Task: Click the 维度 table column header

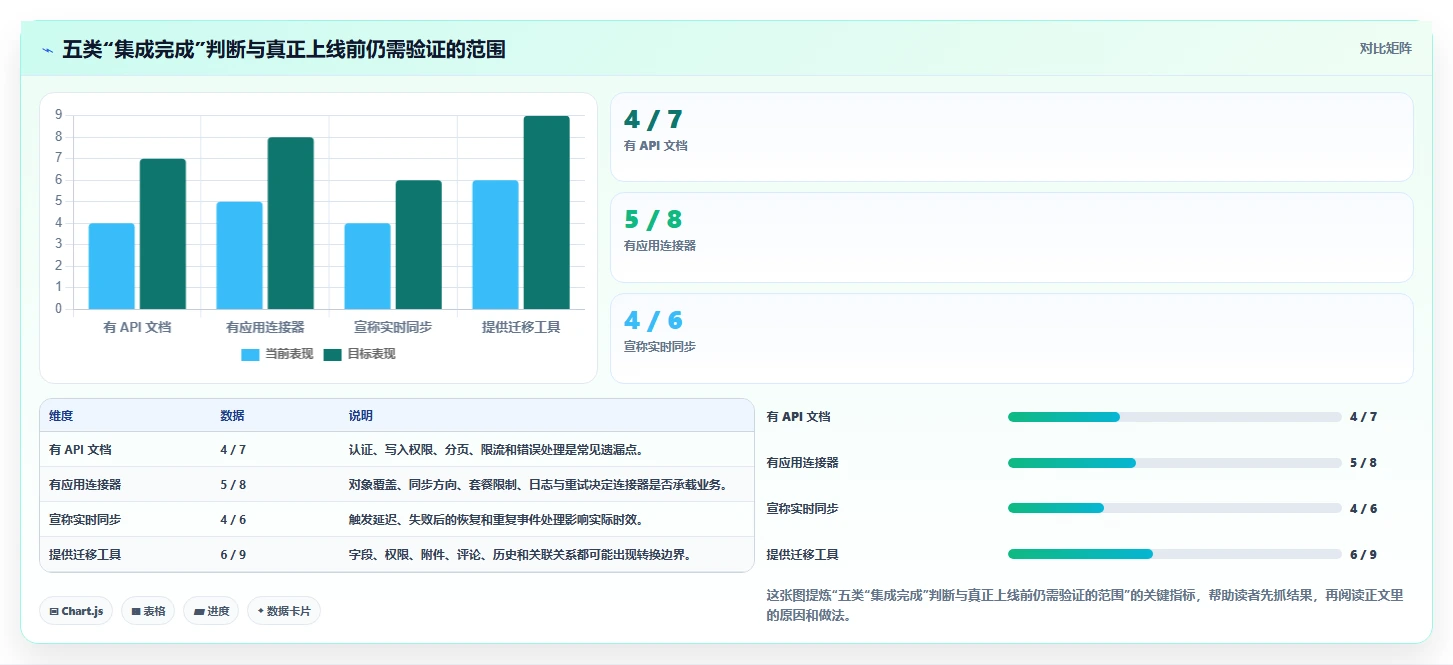Action: (61, 416)
